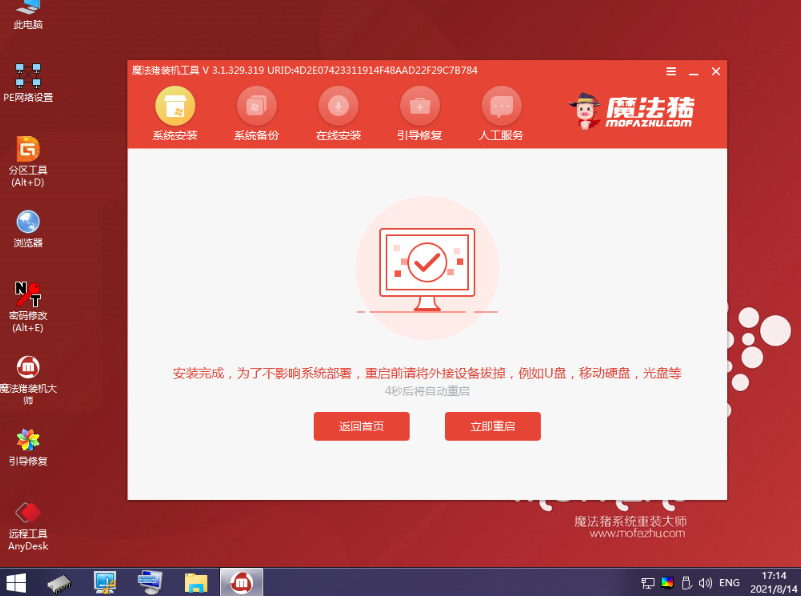The image size is (801, 596).
Task: Click the Windows Start button
Action: tap(17, 582)
